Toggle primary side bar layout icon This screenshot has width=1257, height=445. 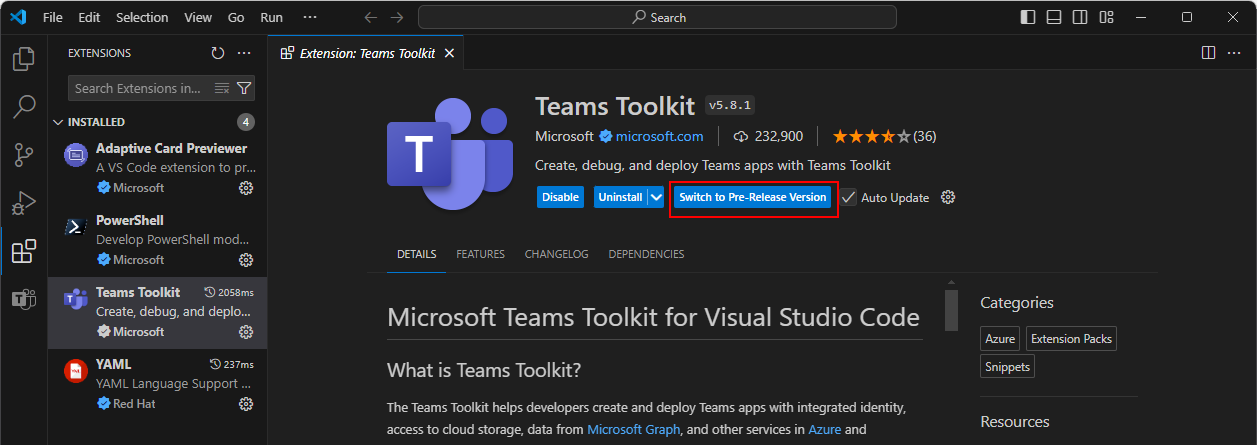pos(1028,17)
